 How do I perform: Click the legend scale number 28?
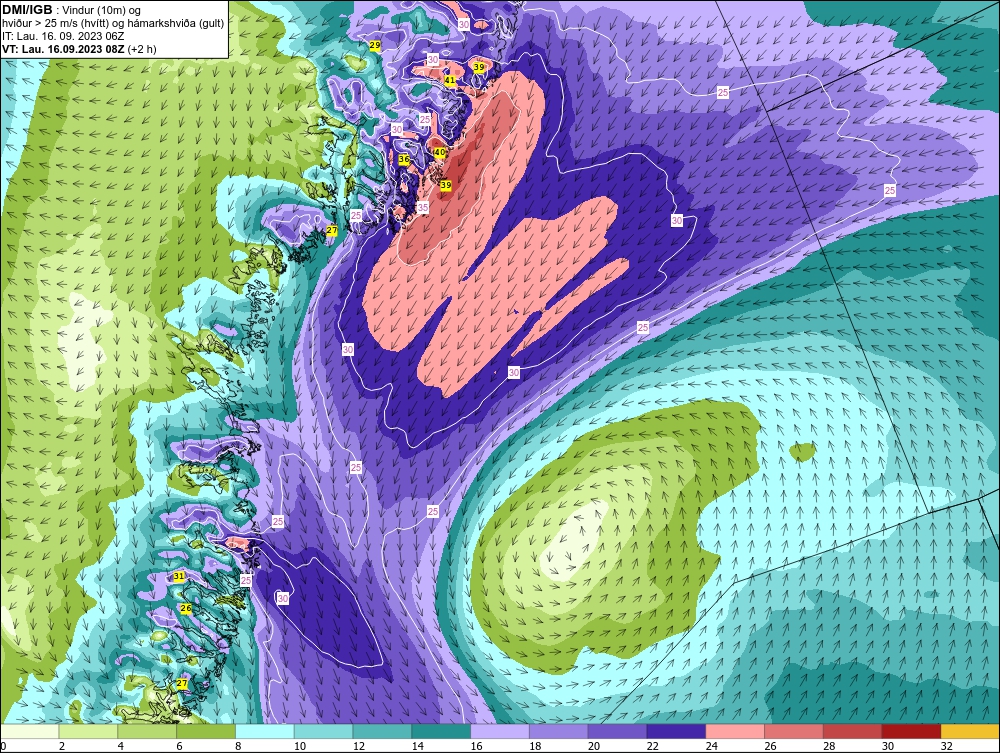(828, 746)
